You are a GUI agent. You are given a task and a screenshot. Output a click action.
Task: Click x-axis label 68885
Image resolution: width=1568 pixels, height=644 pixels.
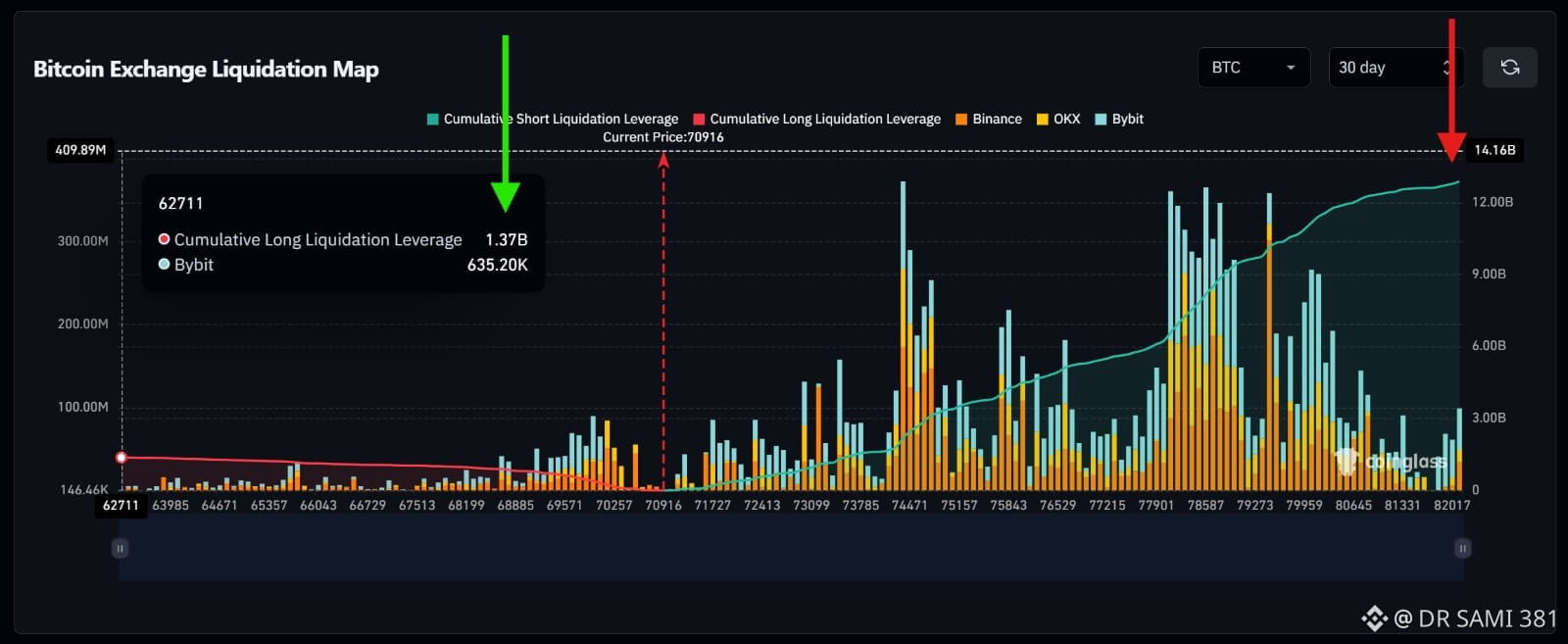(515, 505)
